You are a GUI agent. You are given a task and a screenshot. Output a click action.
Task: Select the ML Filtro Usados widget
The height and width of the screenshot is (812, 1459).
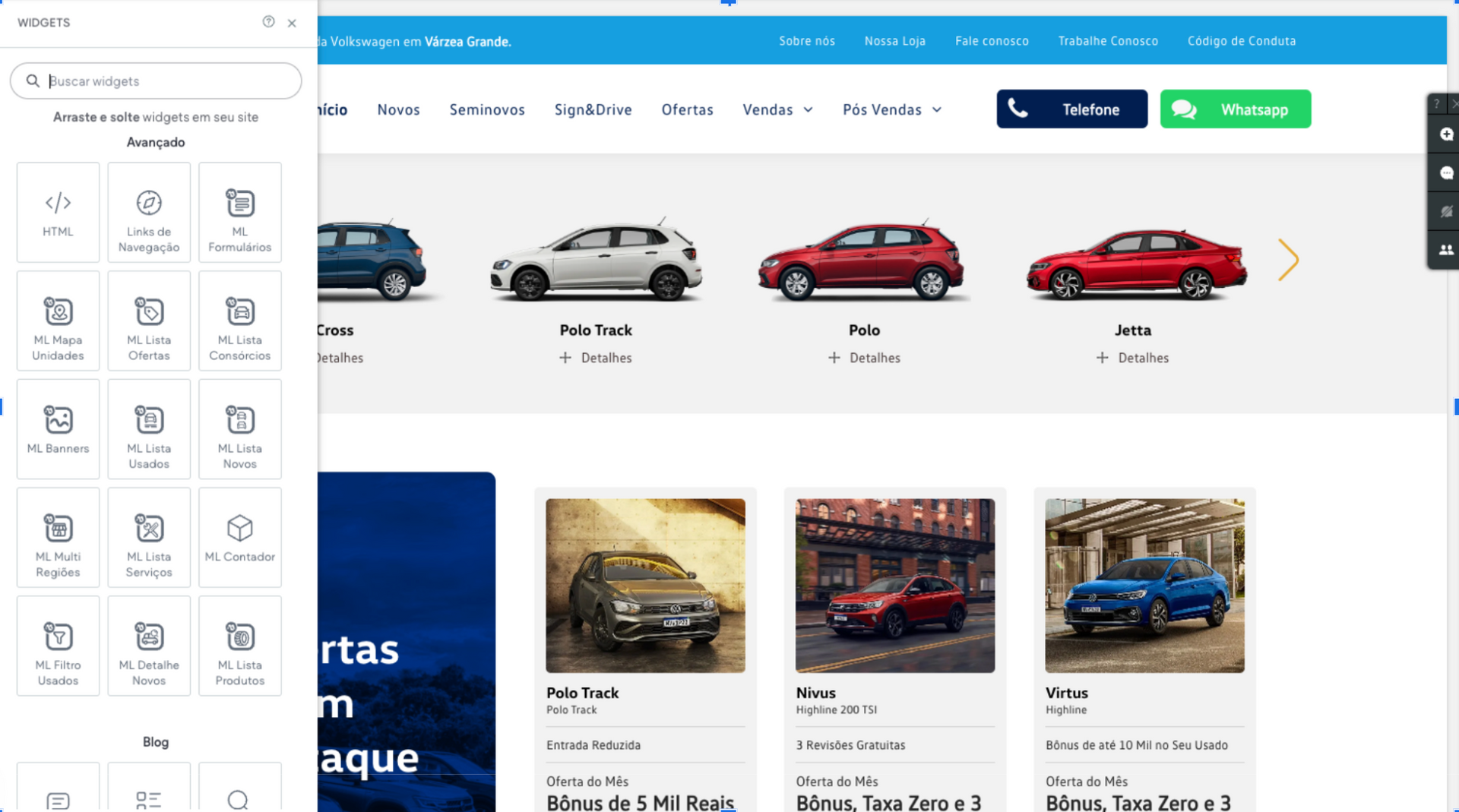coord(58,646)
